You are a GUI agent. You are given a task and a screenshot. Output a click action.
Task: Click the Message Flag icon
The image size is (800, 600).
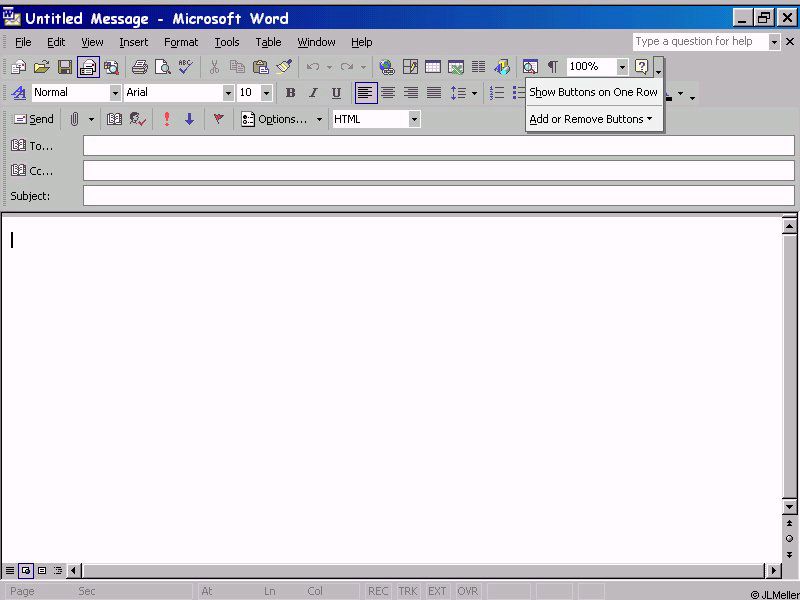point(218,119)
